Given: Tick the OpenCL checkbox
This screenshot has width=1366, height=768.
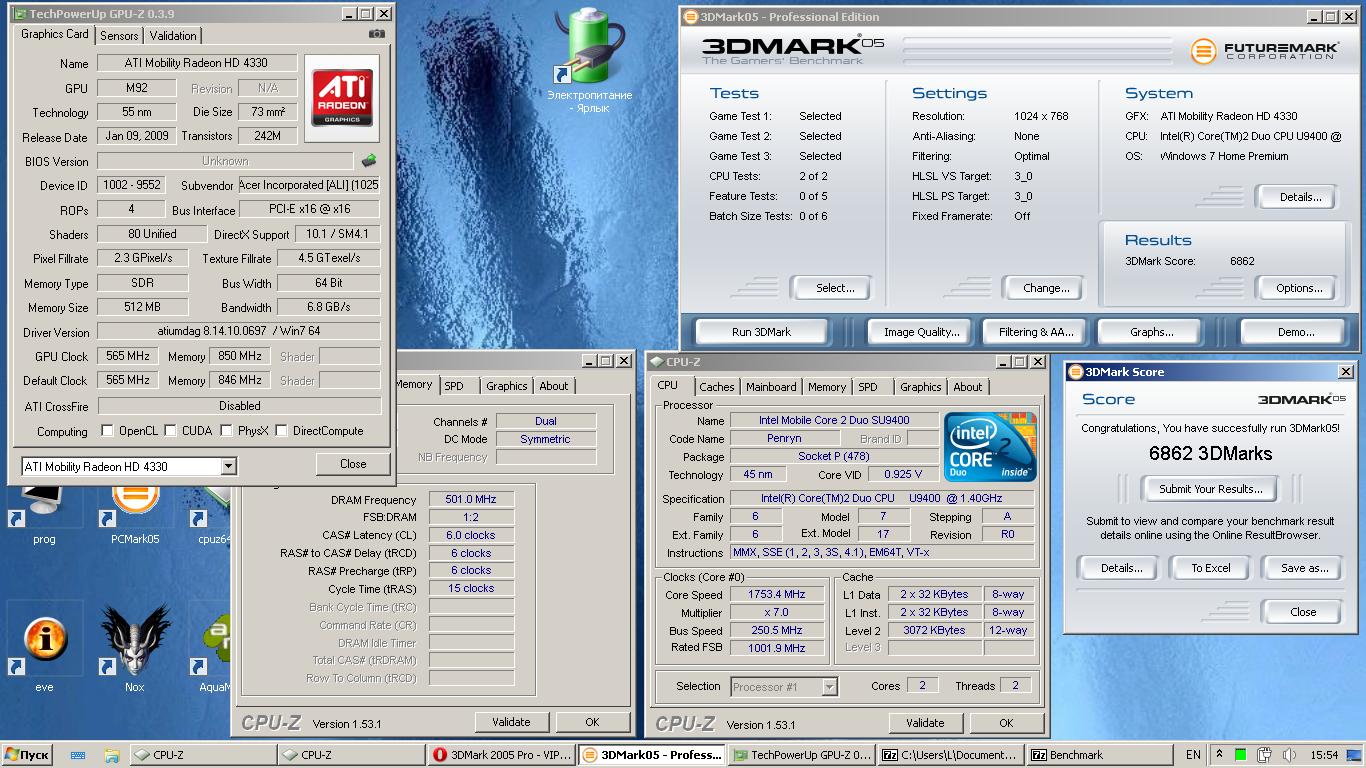Looking at the screenshot, I should 108,431.
